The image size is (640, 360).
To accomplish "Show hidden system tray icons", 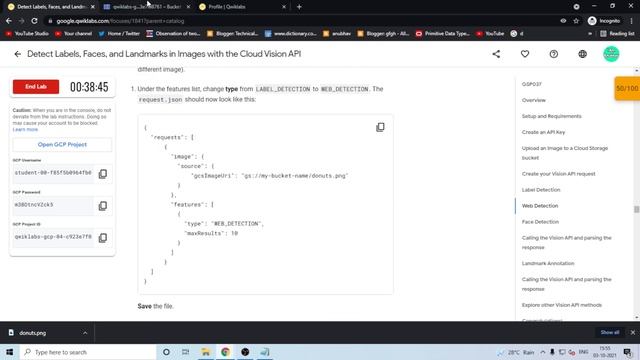I will pos(542,352).
